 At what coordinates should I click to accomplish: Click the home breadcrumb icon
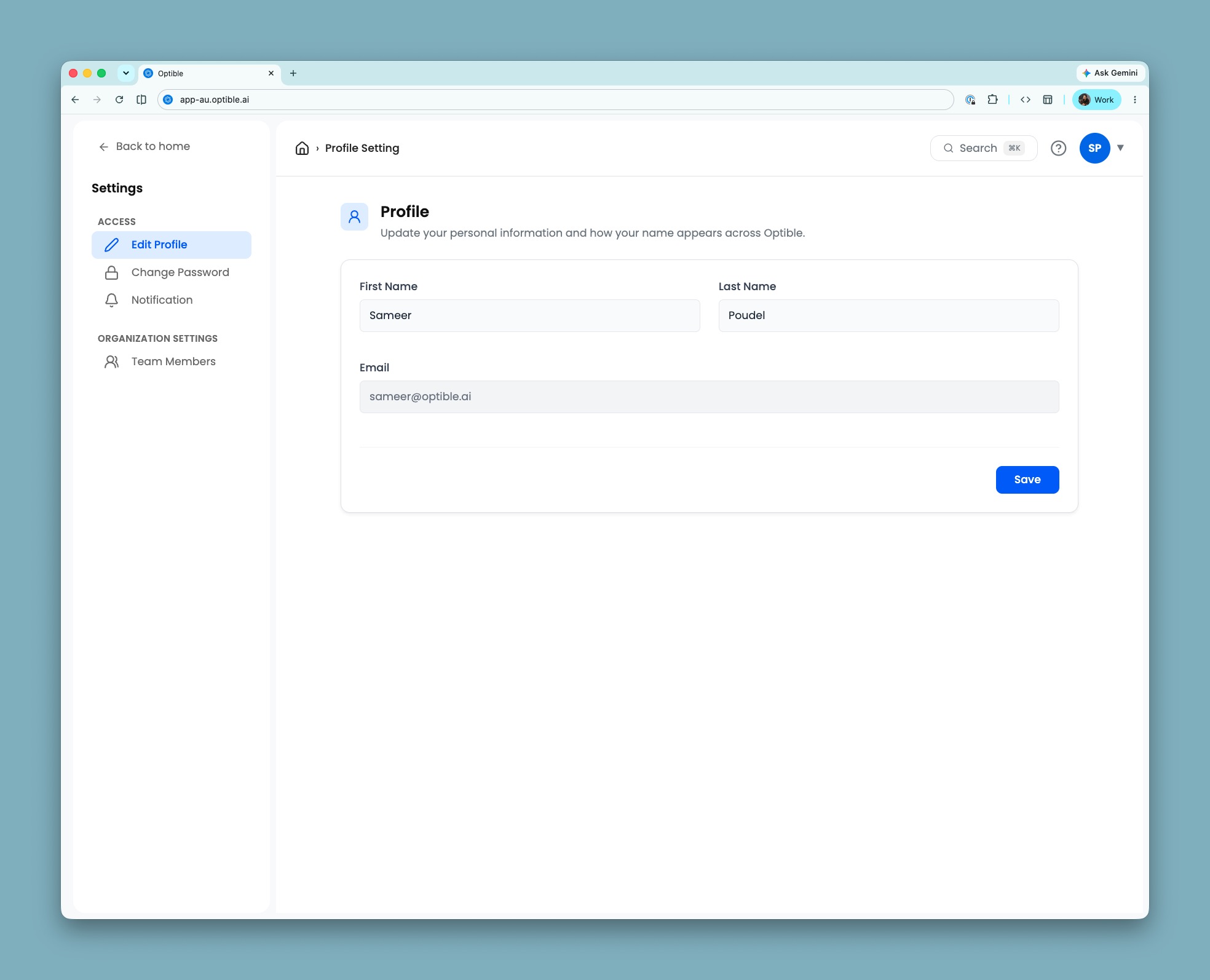(302, 148)
